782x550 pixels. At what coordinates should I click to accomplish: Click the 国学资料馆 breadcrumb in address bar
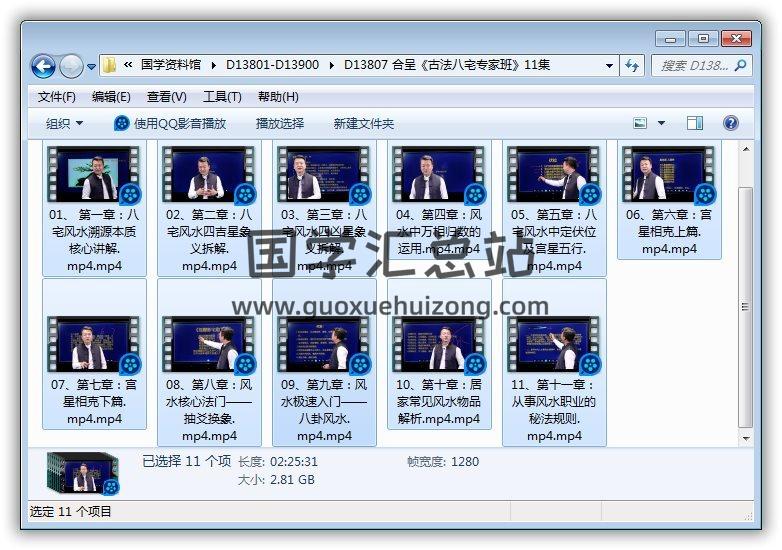point(175,65)
